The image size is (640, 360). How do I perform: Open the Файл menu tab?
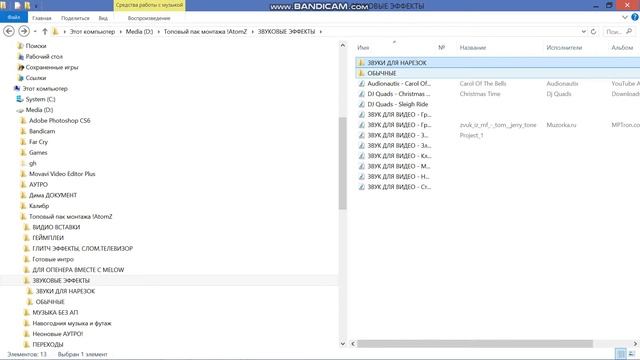coord(14,18)
